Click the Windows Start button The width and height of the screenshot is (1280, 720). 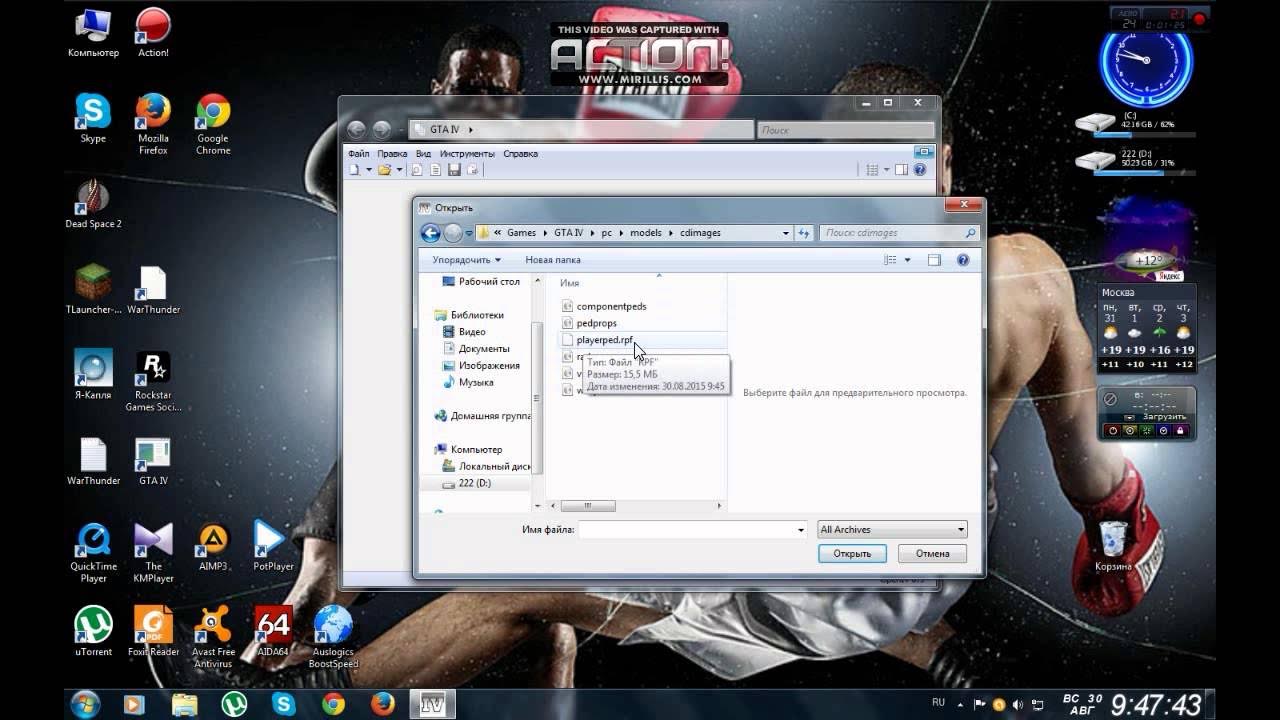[85, 703]
